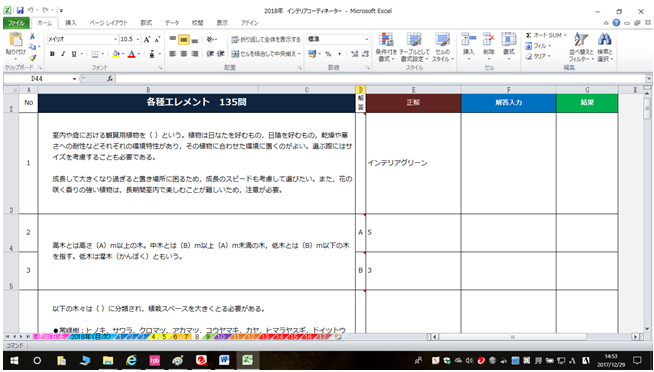The height and width of the screenshot is (372, 654).
Task: Open sort and filter 並べ替えとフィルター
Action: click(580, 48)
